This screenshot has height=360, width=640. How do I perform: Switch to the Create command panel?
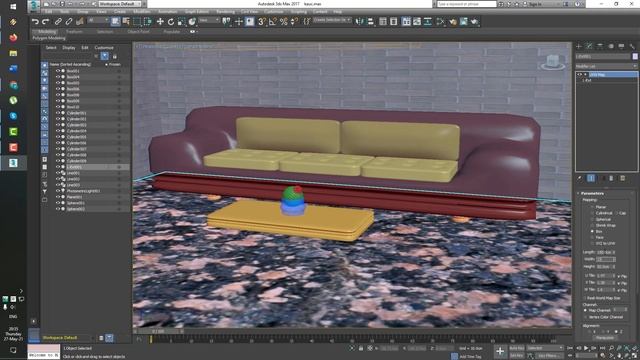click(579, 46)
